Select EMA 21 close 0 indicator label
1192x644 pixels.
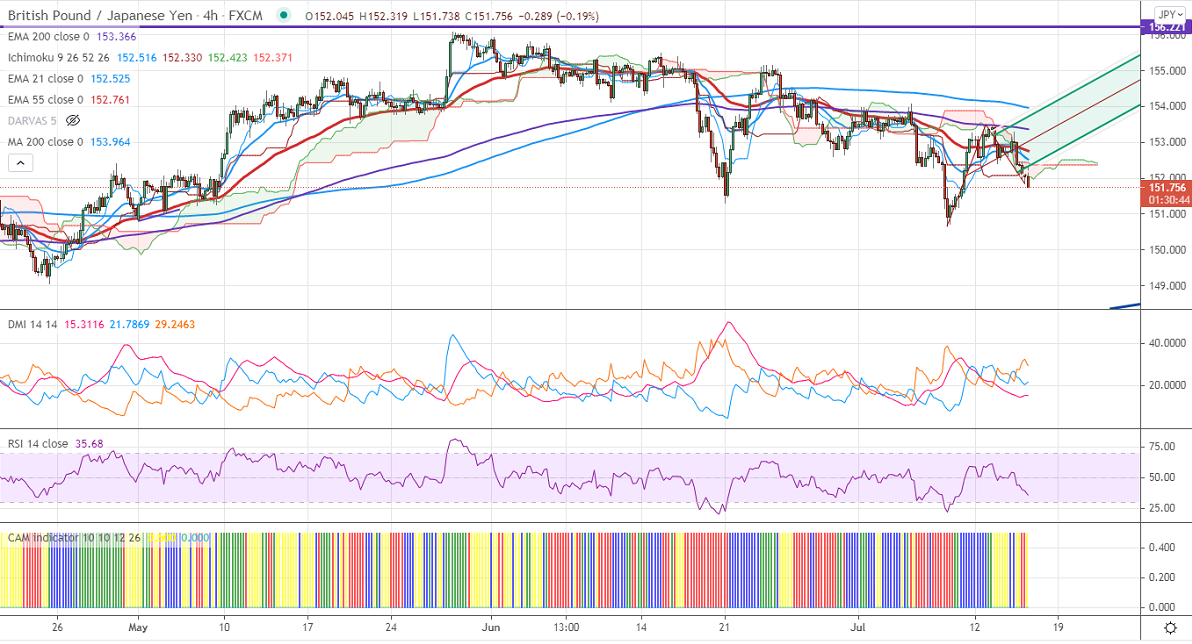point(46,79)
